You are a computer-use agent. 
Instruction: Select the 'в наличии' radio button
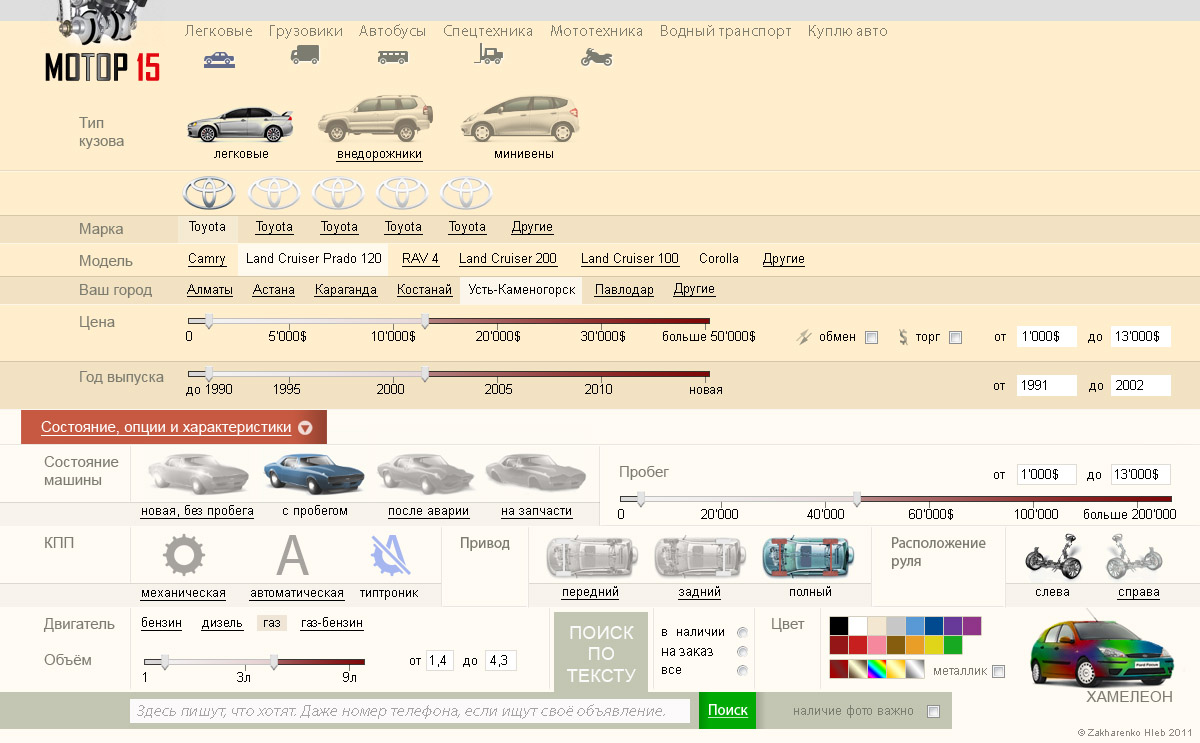tap(742, 632)
